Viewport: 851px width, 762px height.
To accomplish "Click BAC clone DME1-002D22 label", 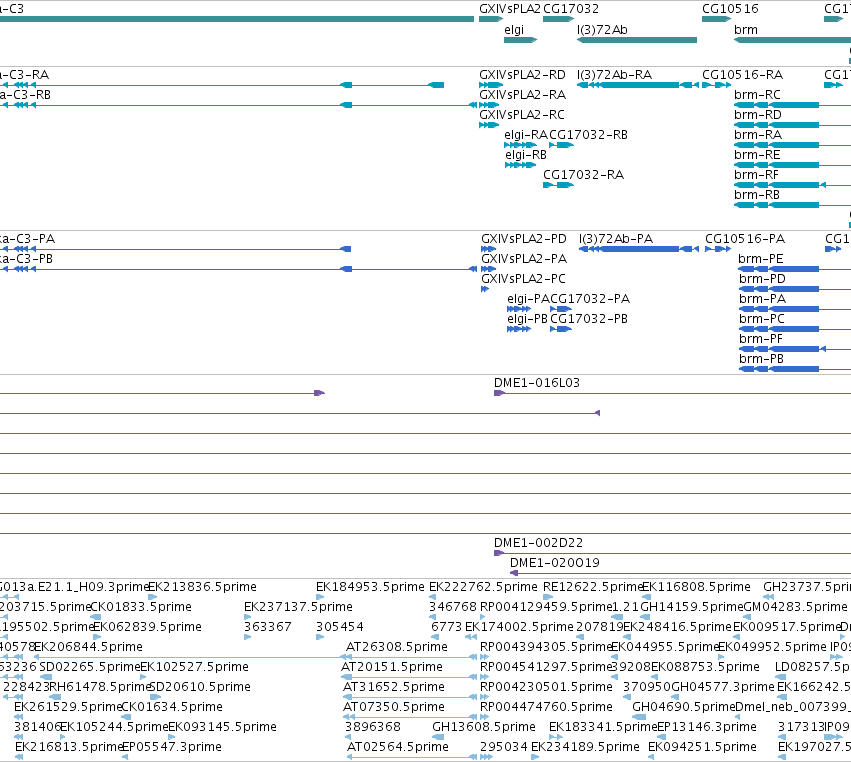I will click(538, 543).
